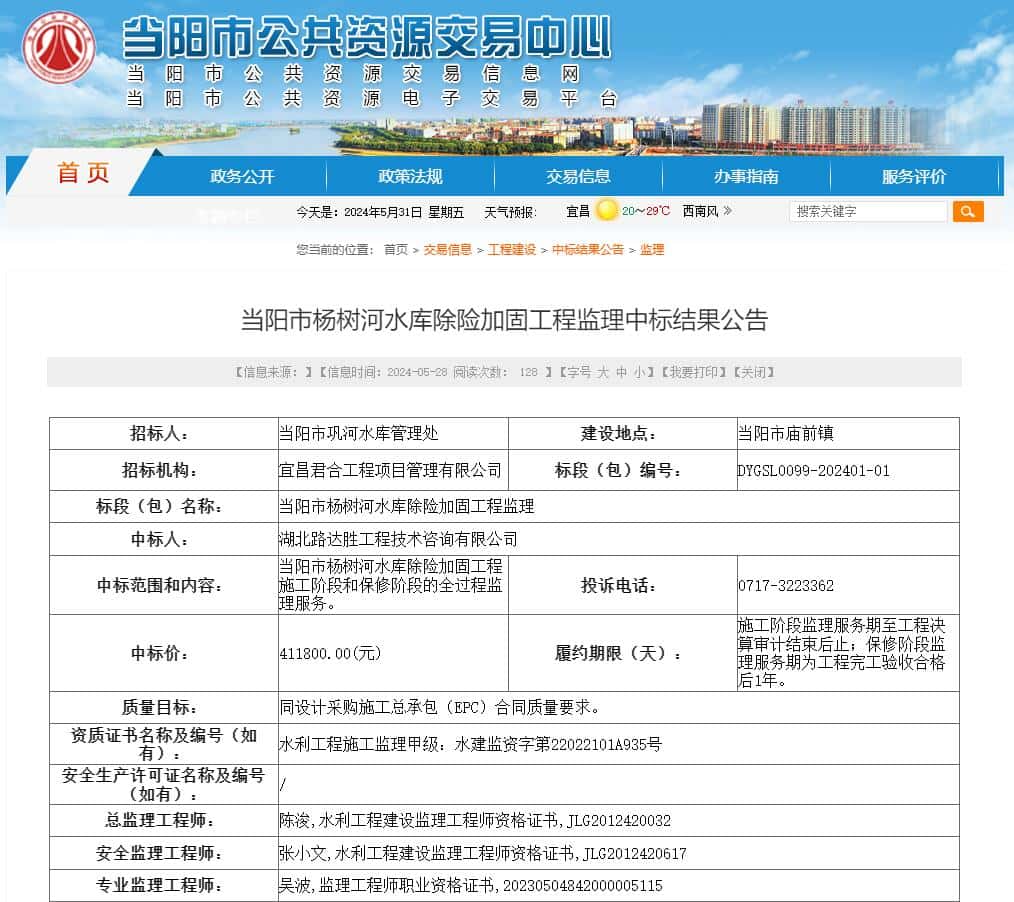The image size is (1014, 902).
Task: Click the orange search magnifier button
Action: pyautogui.click(x=967, y=211)
